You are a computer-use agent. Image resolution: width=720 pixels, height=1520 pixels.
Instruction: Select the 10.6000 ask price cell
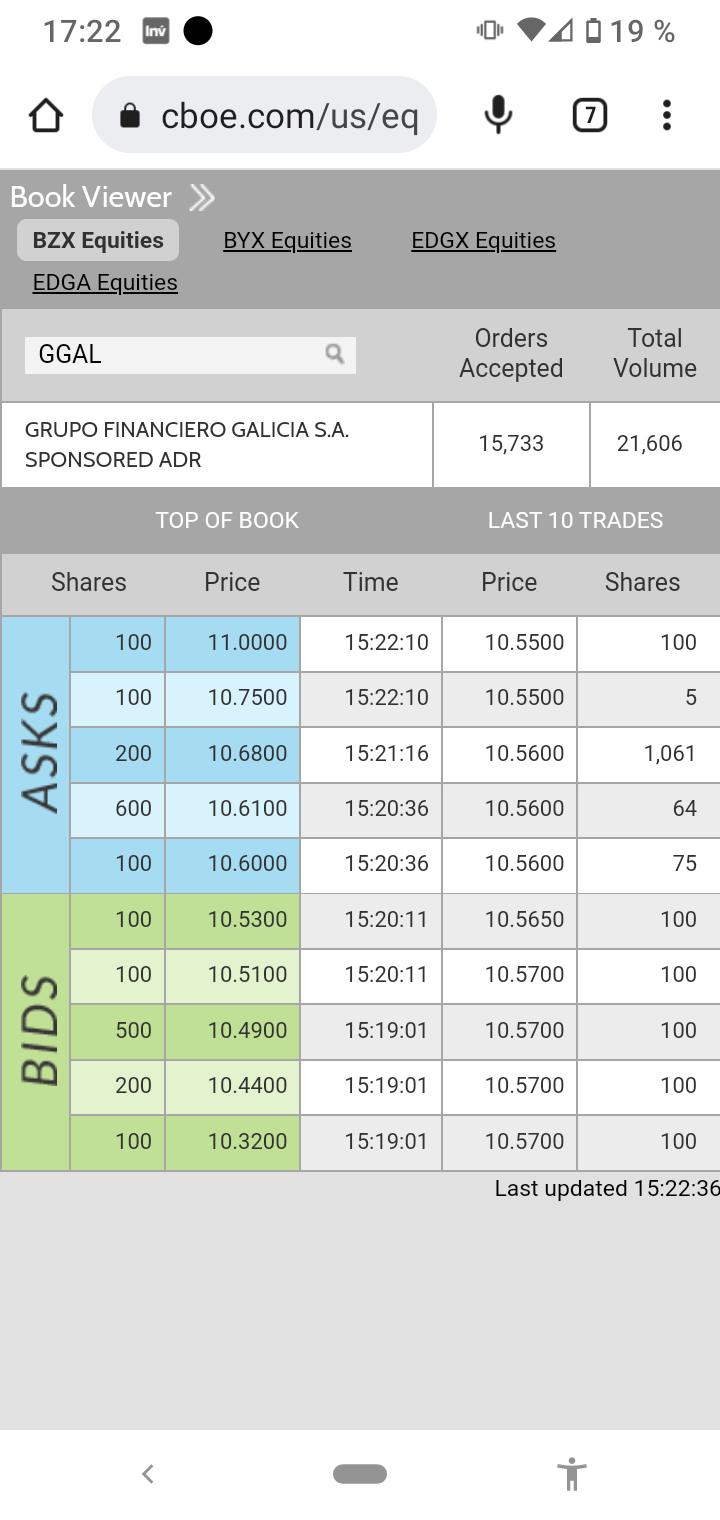click(x=232, y=864)
